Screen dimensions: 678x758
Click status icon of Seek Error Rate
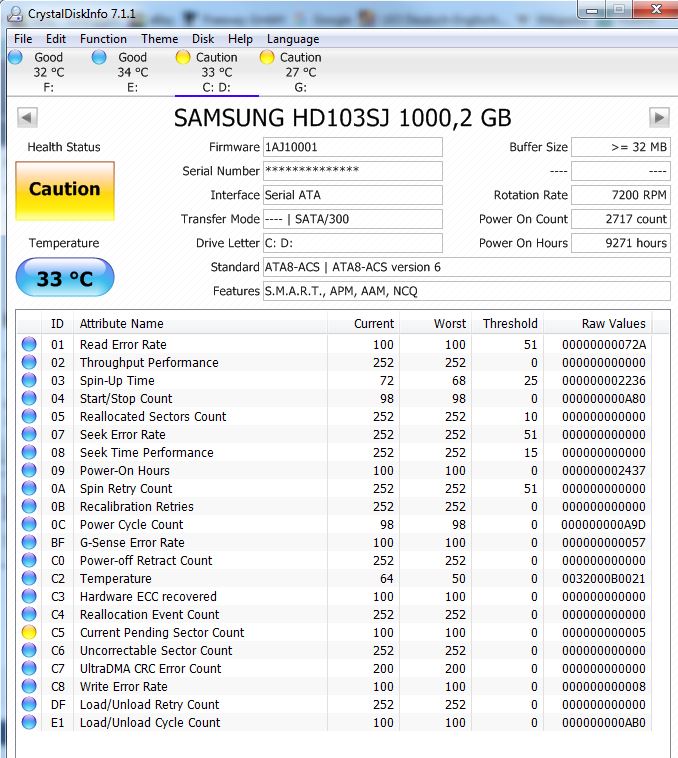pos(29,434)
